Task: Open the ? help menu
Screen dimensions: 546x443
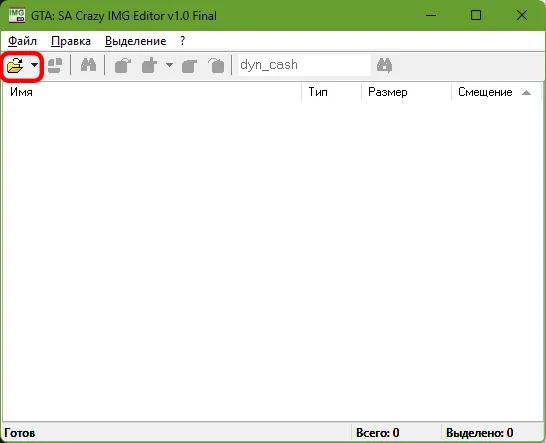Action: [x=182, y=41]
